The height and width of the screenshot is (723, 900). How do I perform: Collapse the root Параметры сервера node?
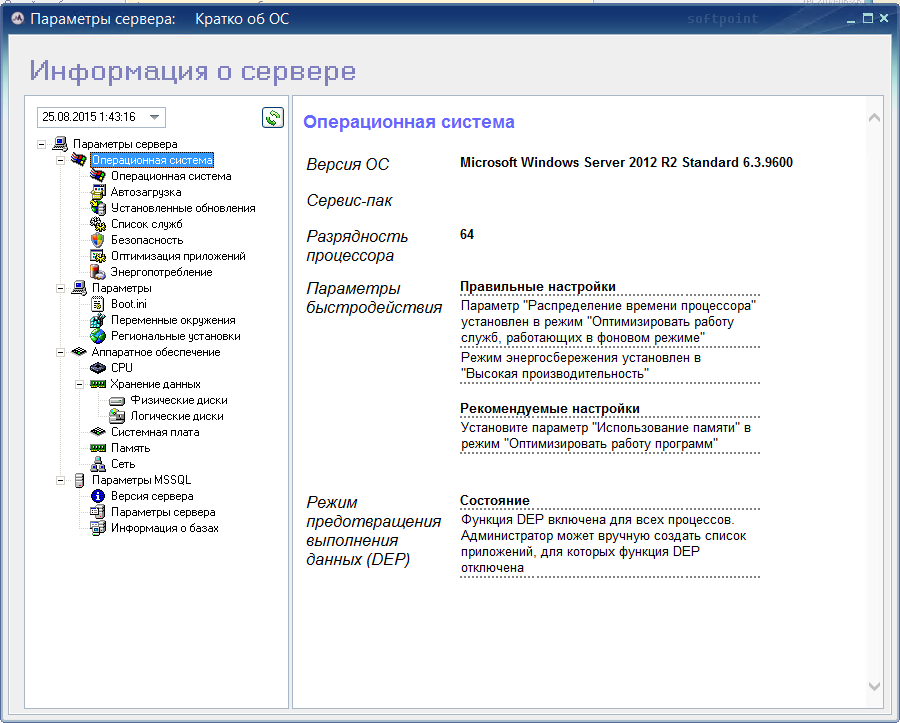[41, 144]
